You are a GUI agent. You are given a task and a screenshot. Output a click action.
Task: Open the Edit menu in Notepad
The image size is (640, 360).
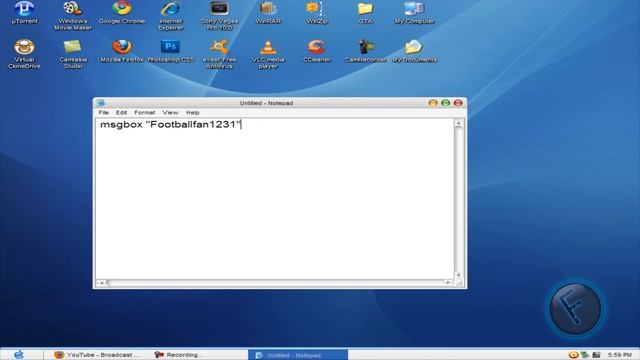click(x=121, y=112)
